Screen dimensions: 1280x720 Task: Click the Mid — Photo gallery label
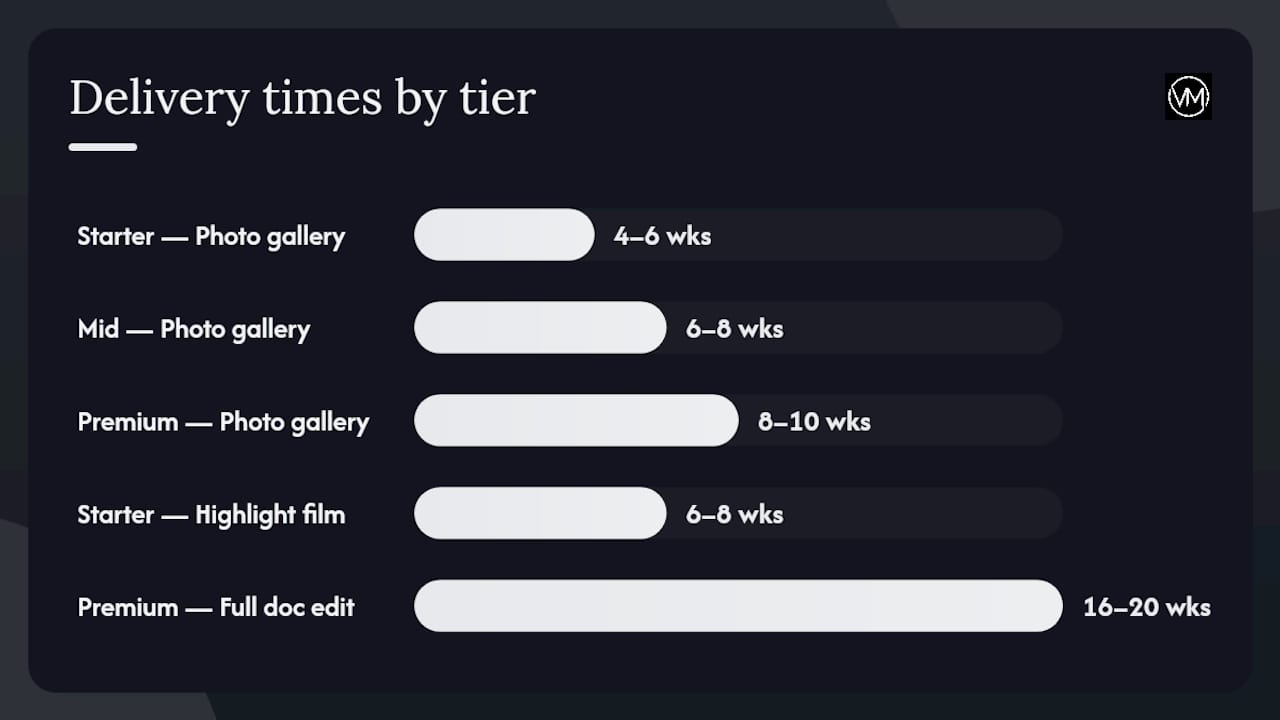click(x=194, y=329)
